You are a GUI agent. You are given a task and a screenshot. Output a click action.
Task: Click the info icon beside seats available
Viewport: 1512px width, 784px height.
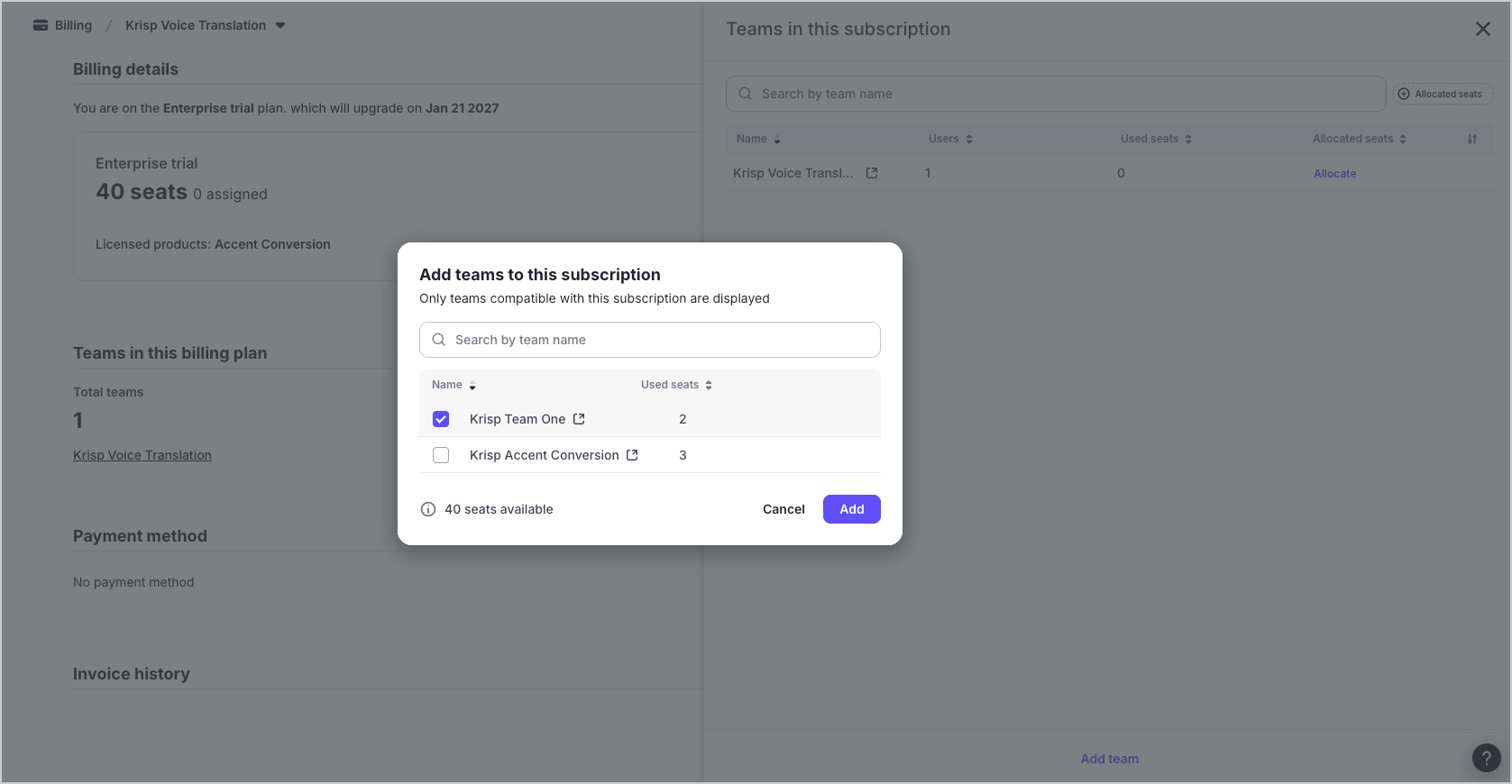click(428, 509)
